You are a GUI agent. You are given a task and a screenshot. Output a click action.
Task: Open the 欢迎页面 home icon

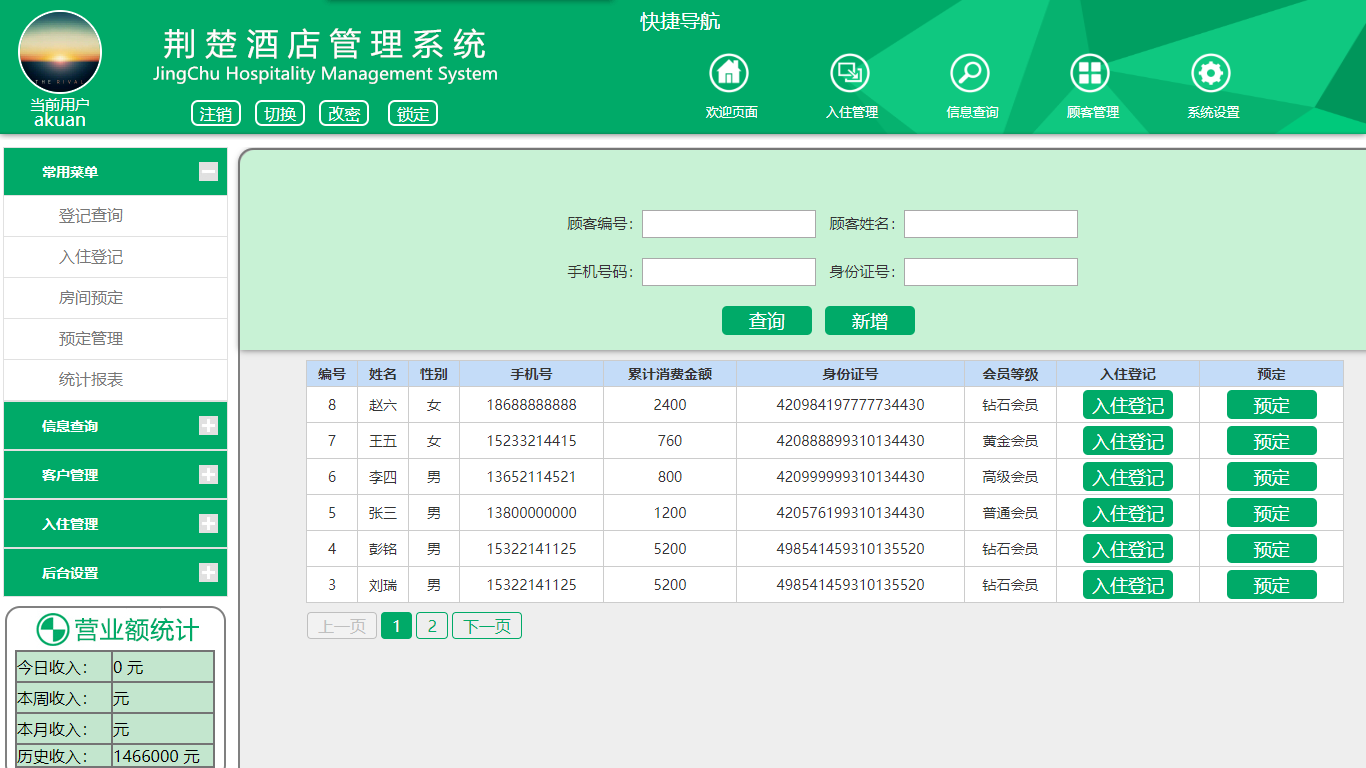click(729, 73)
